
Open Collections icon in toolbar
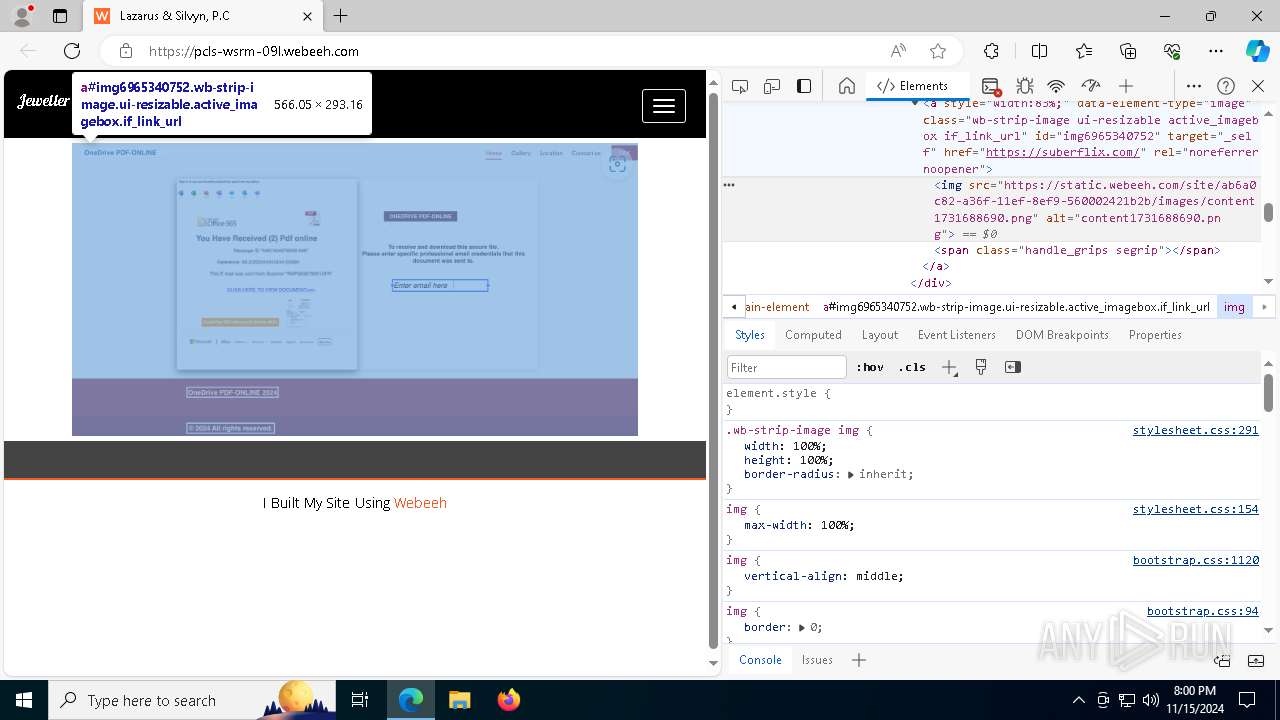tap(1128, 51)
